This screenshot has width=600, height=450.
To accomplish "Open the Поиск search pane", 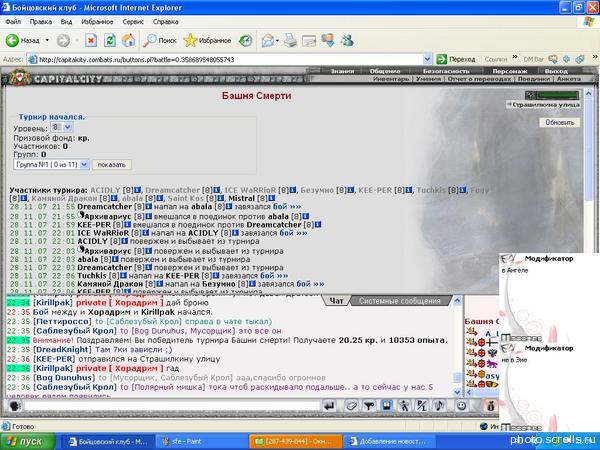I will [x=159, y=40].
